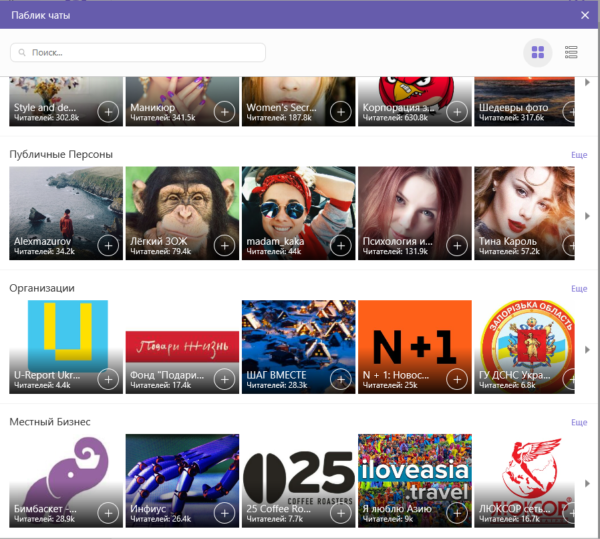Screen dimensions: 600x539
Task: Add Инфиус chat via plus icon
Action: point(225,513)
